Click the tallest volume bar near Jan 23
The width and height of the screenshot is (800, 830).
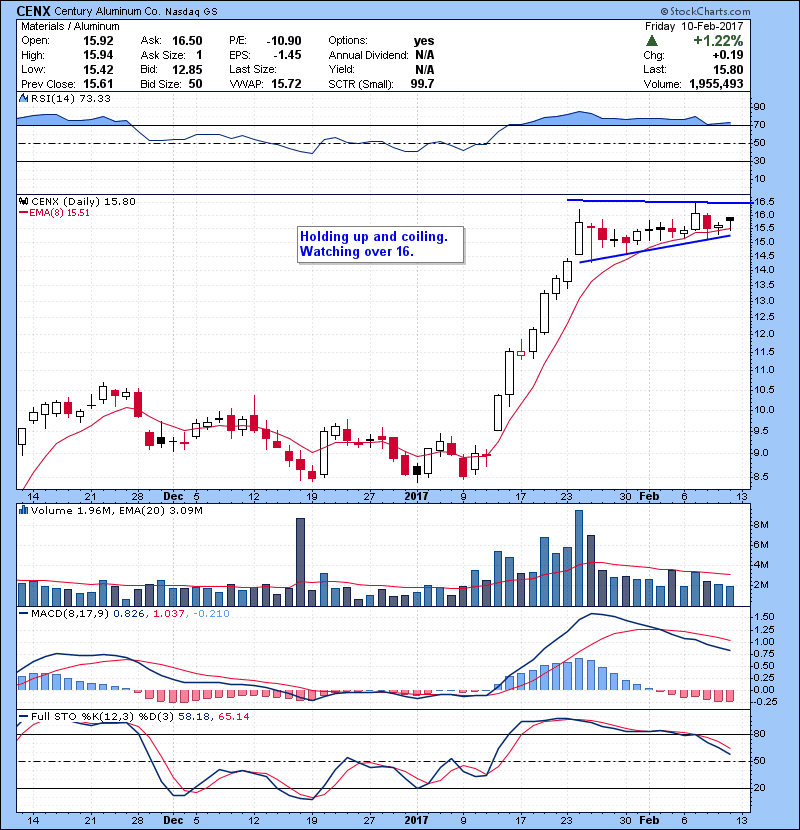point(579,558)
